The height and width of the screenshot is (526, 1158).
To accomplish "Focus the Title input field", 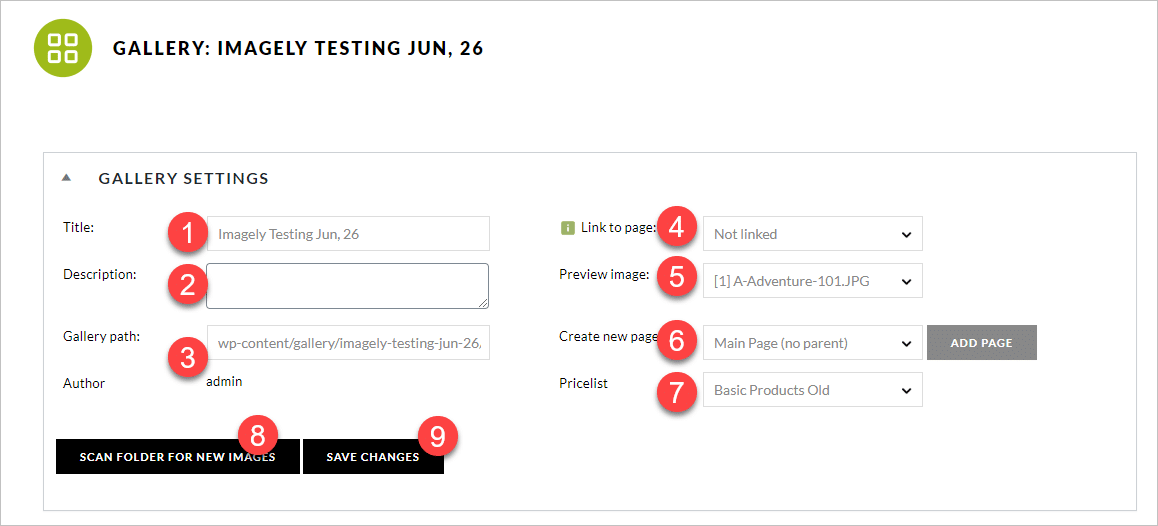I will [x=348, y=233].
